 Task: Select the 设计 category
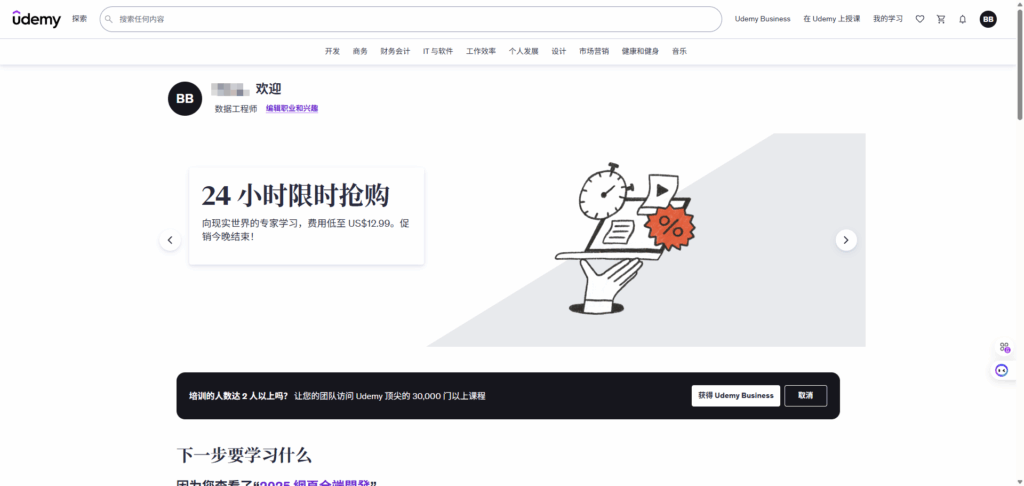pyautogui.click(x=558, y=51)
